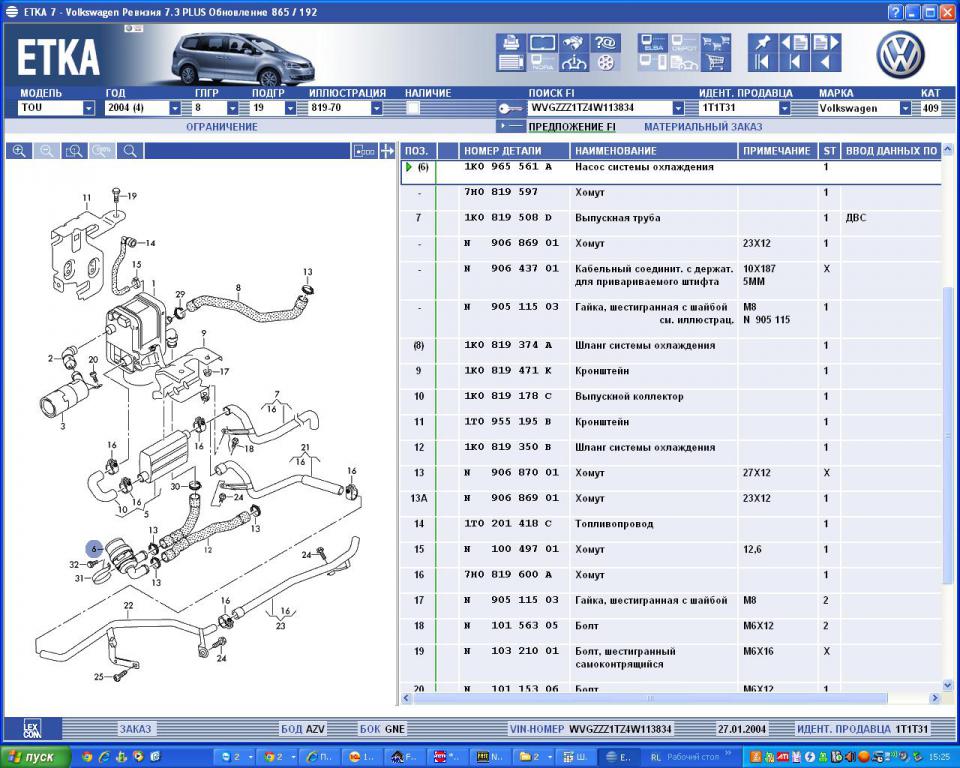Expand illustration pane with arrow icon
Viewport: 960px width, 768px height.
click(387, 151)
